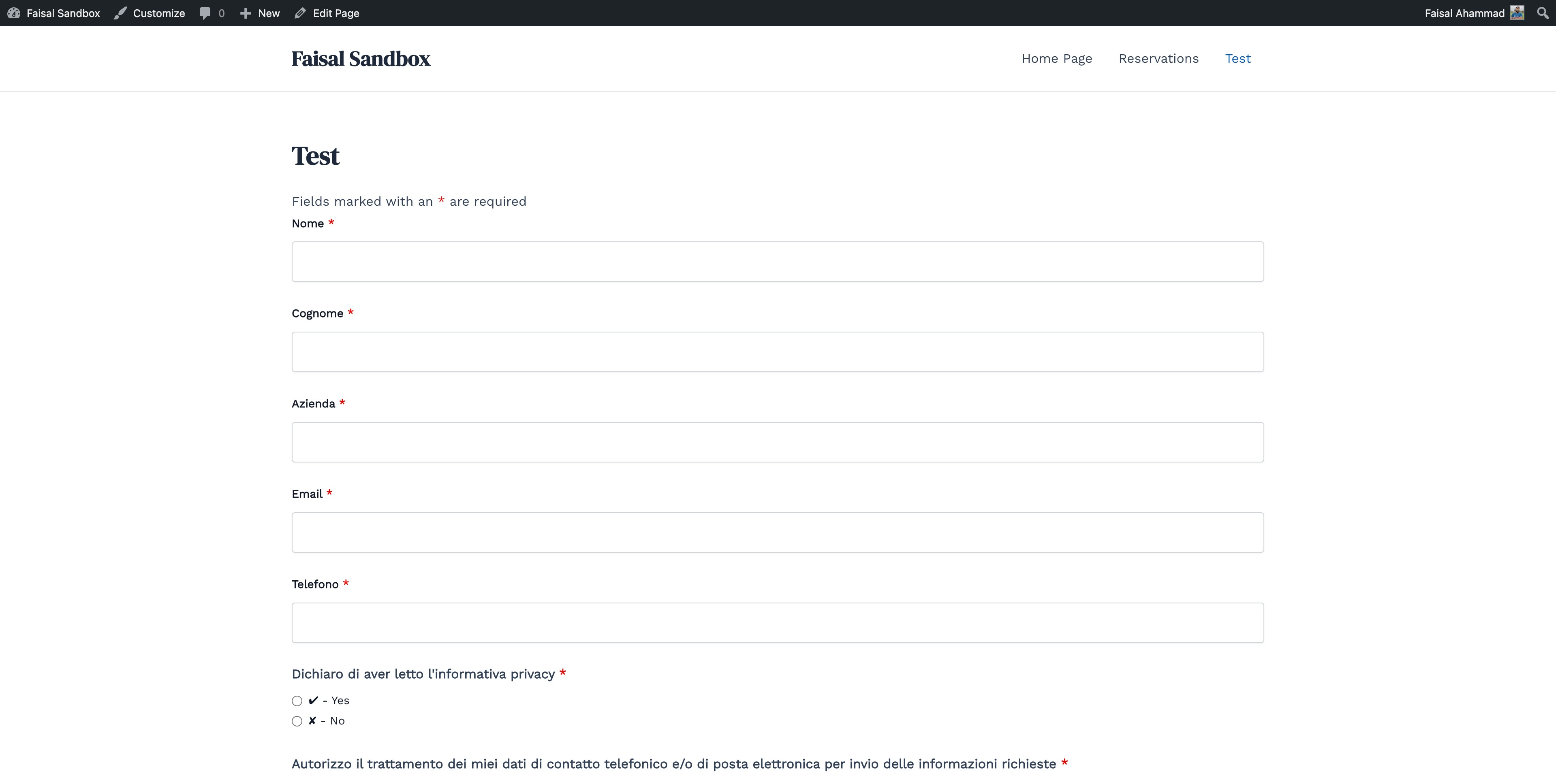Click the Telefono input field

click(778, 622)
